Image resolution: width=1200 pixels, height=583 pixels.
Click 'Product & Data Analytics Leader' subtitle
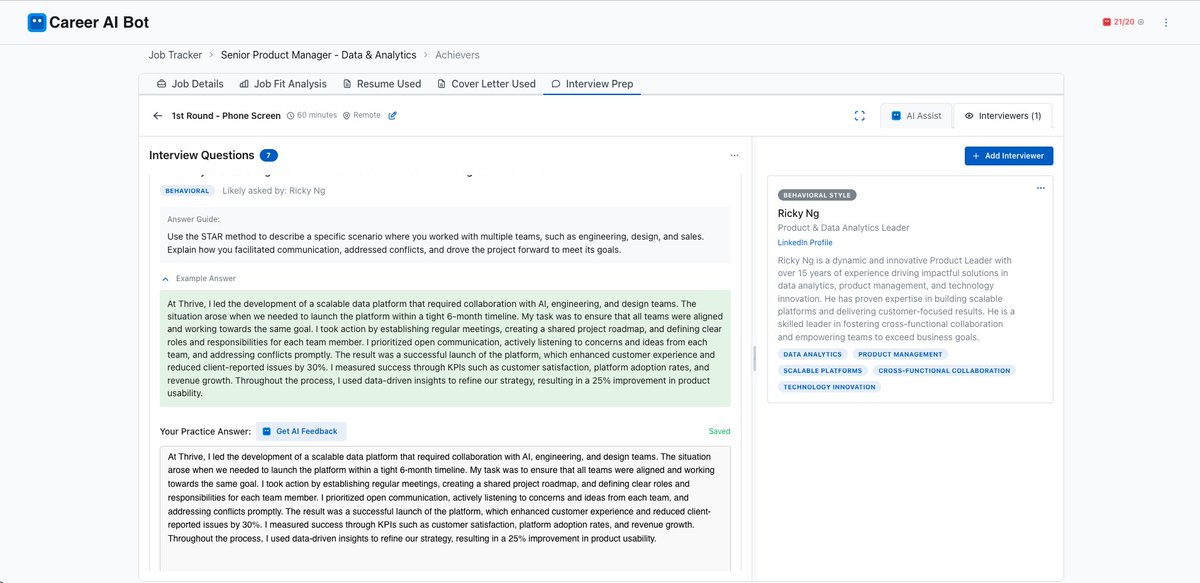click(844, 228)
